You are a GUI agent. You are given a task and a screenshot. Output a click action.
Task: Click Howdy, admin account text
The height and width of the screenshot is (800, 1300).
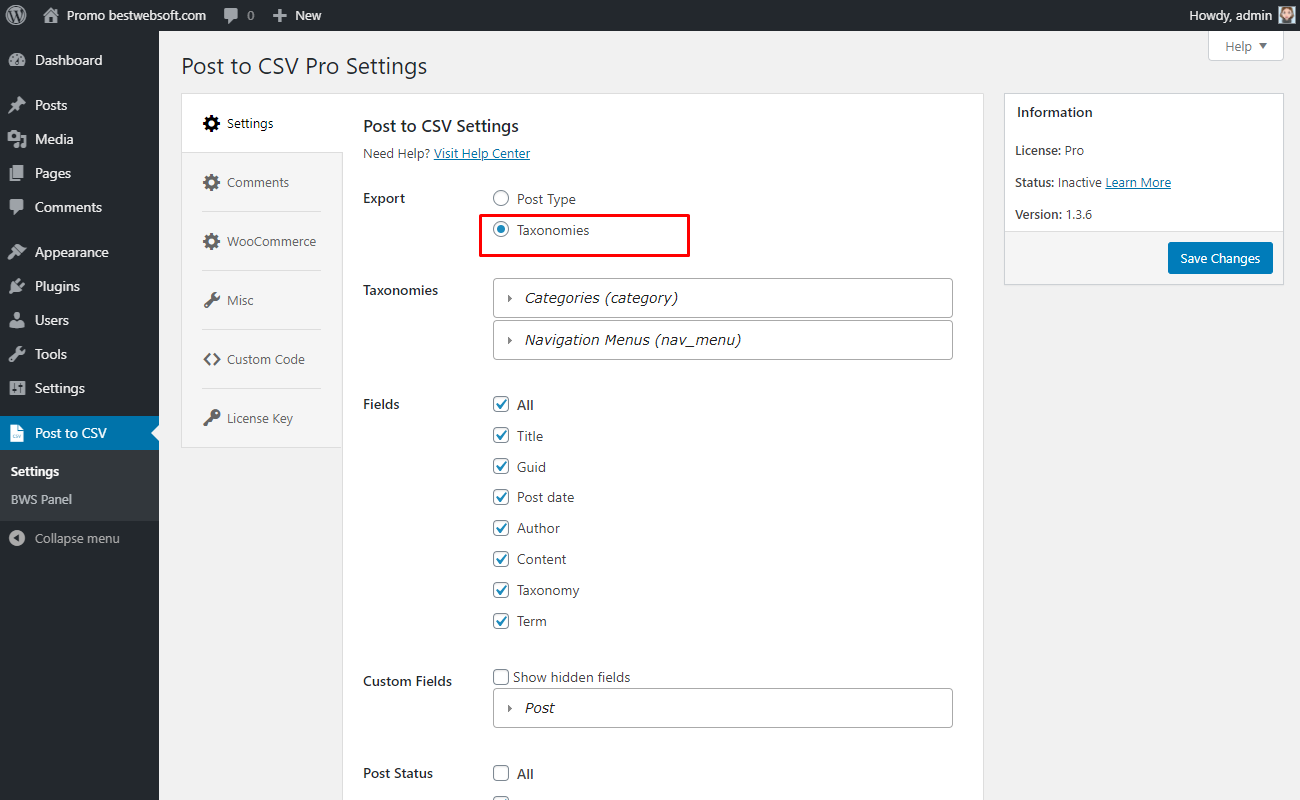[1230, 15]
